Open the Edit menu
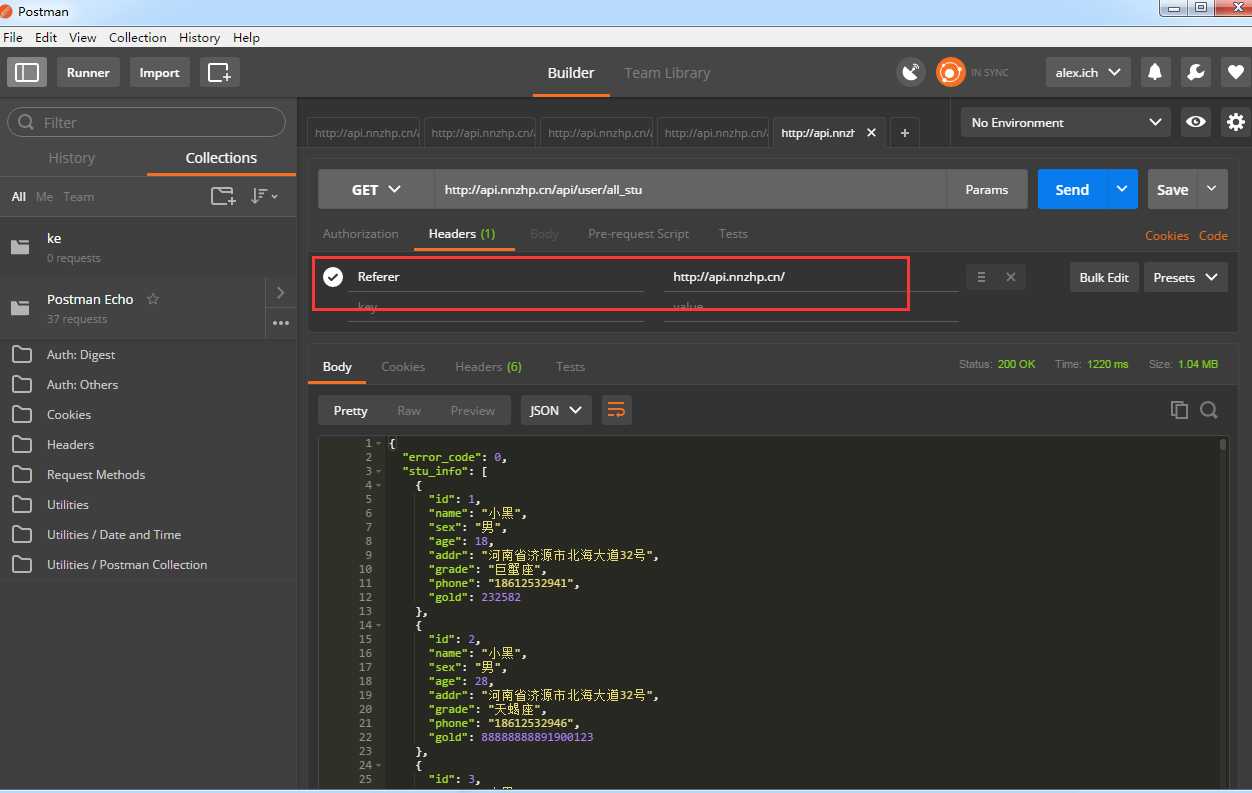The height and width of the screenshot is (793, 1252). click(x=46, y=37)
